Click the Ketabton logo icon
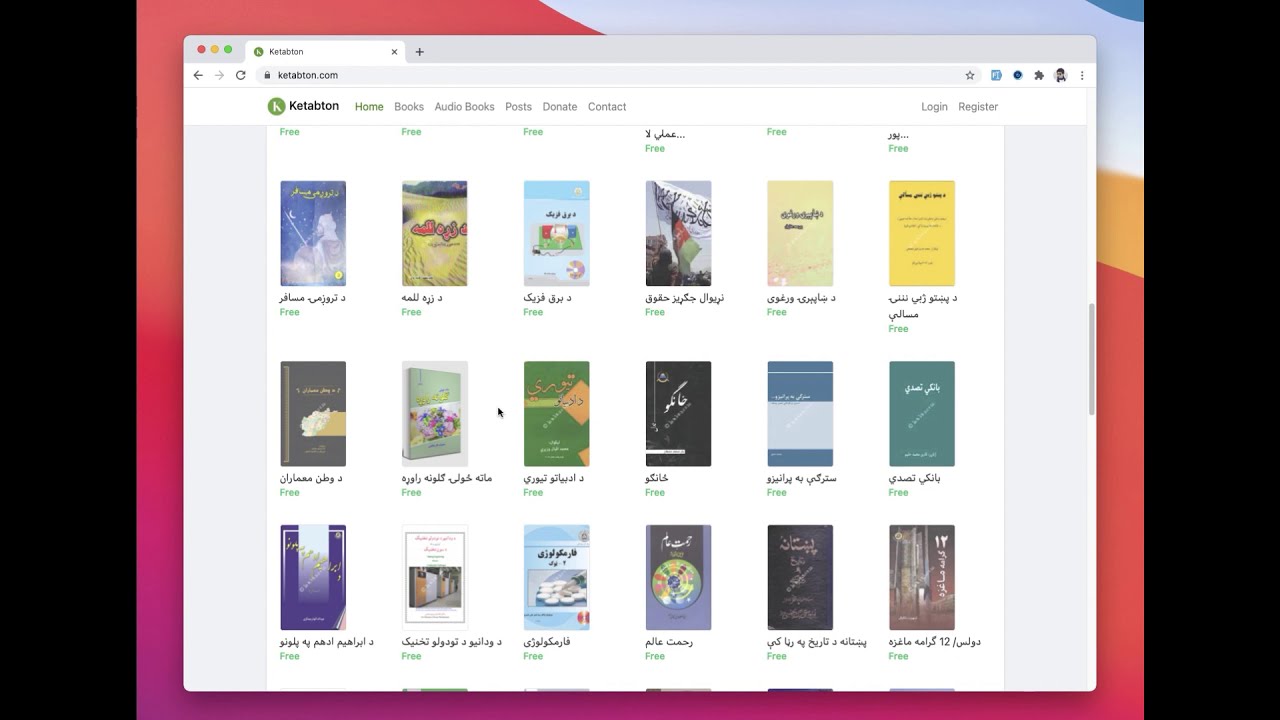The image size is (1280, 720). pos(276,106)
